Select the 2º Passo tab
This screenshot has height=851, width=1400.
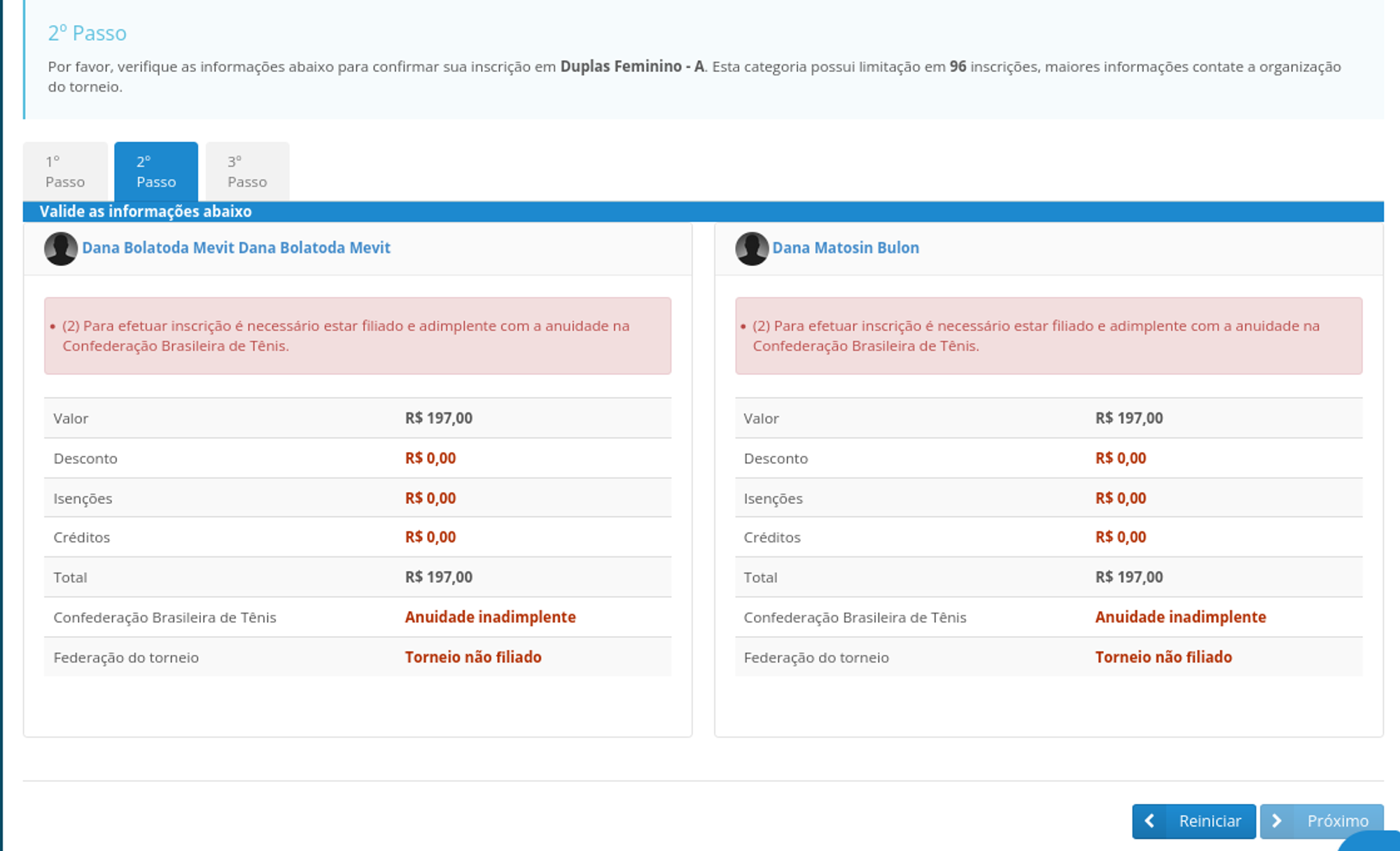pos(156,171)
